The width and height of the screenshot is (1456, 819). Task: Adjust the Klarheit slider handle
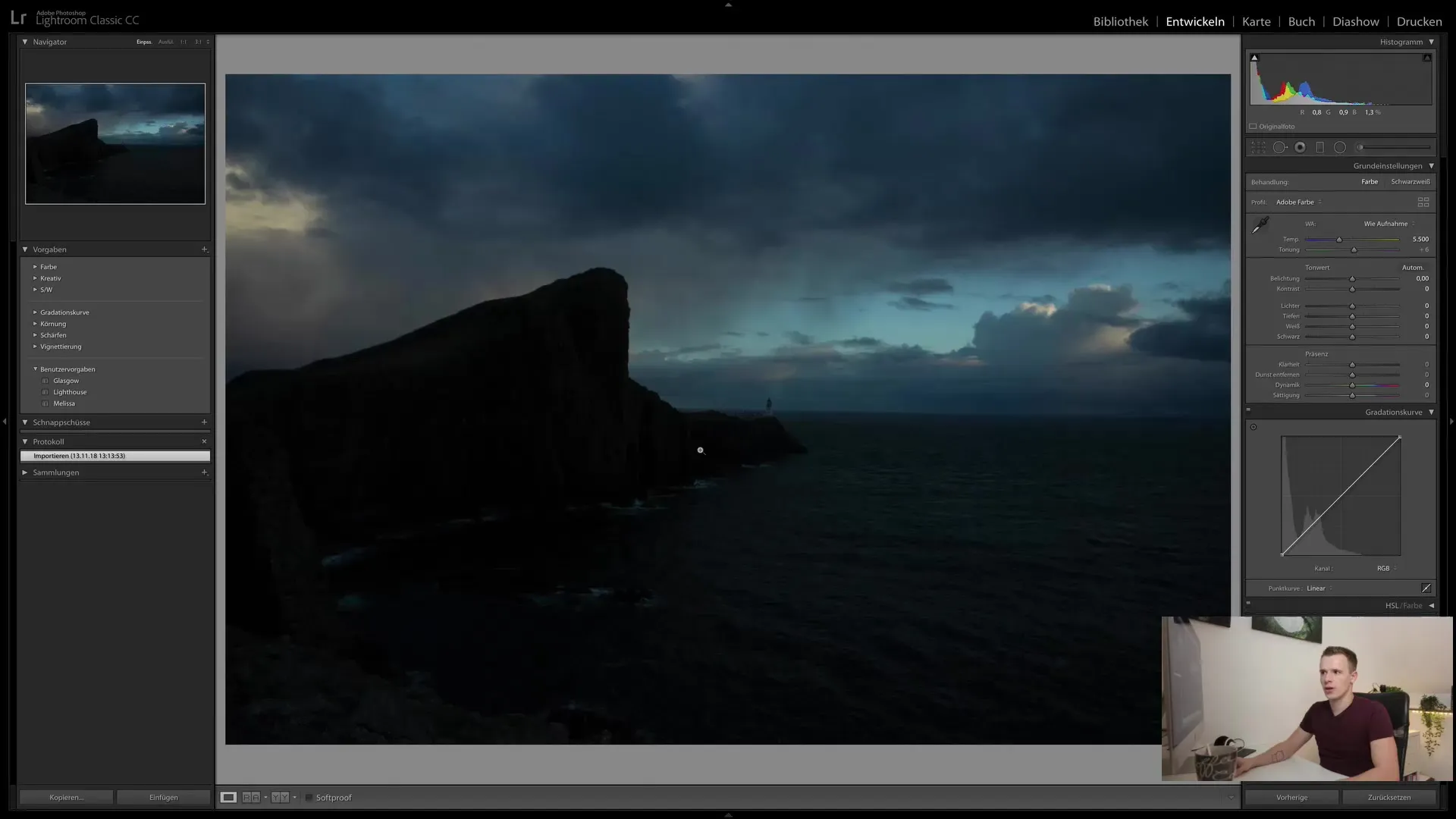1352,365
